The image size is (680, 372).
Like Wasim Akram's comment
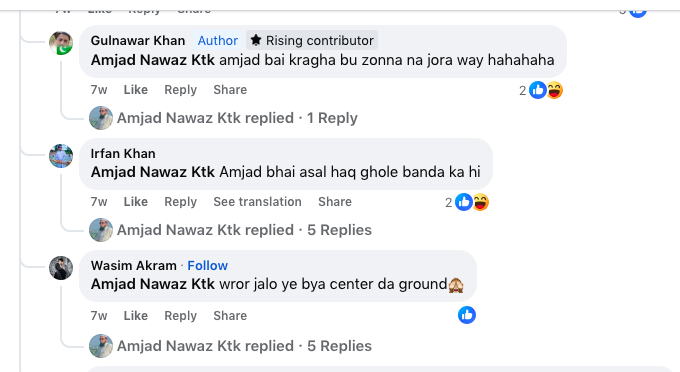[x=135, y=316]
